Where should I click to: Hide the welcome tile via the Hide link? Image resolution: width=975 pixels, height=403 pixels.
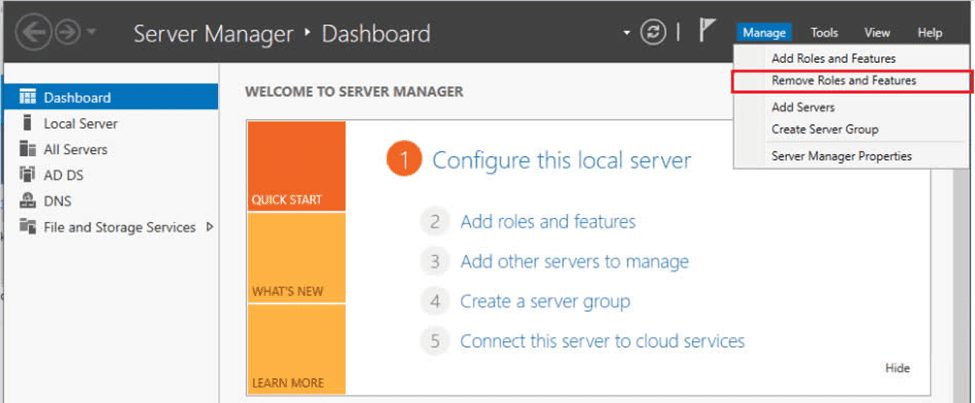[897, 368]
